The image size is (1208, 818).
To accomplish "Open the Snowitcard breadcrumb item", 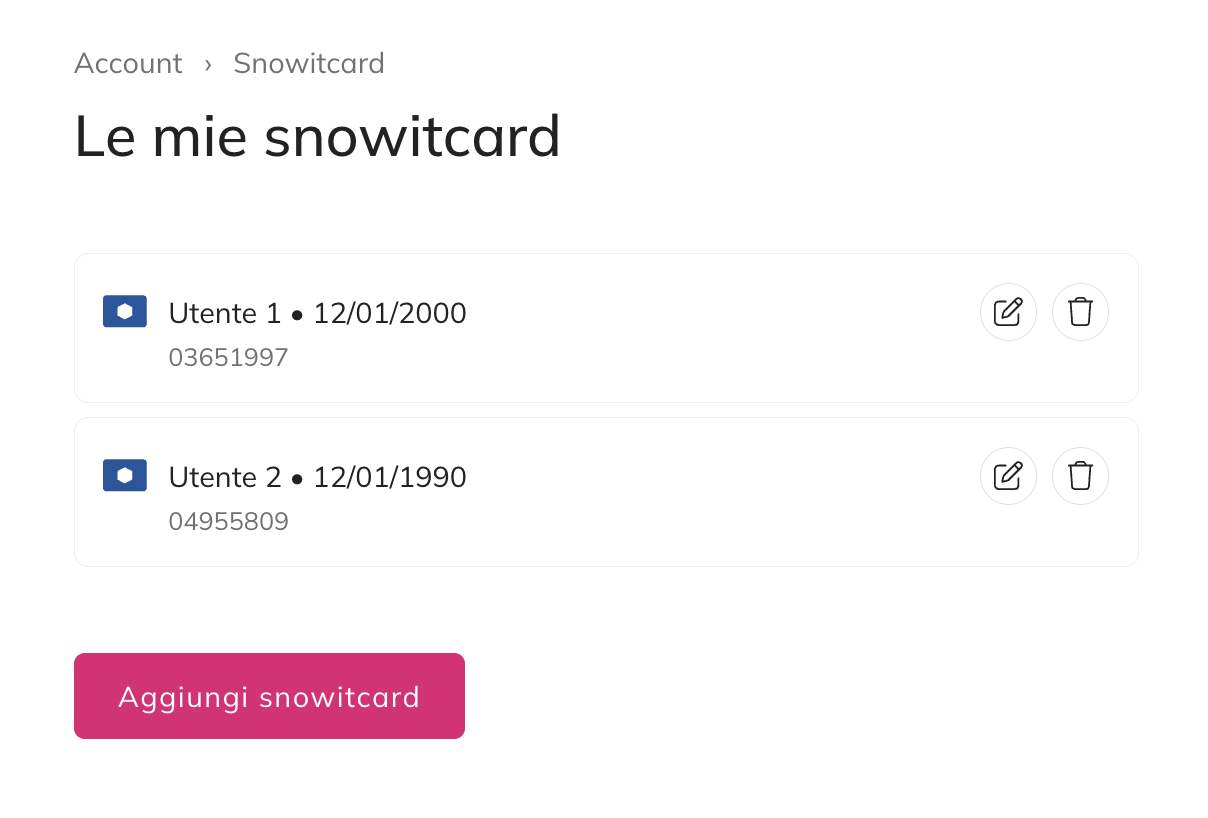I will 309,64.
